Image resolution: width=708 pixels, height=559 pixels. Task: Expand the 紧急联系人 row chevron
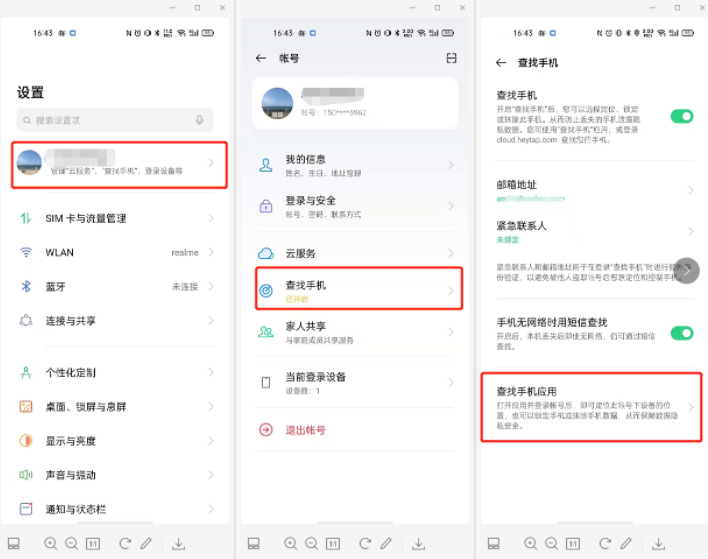[x=691, y=232]
